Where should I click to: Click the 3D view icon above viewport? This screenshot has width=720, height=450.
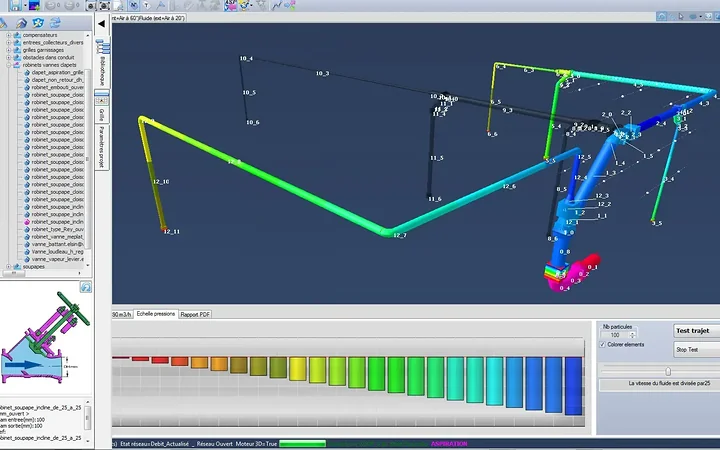coord(709,17)
